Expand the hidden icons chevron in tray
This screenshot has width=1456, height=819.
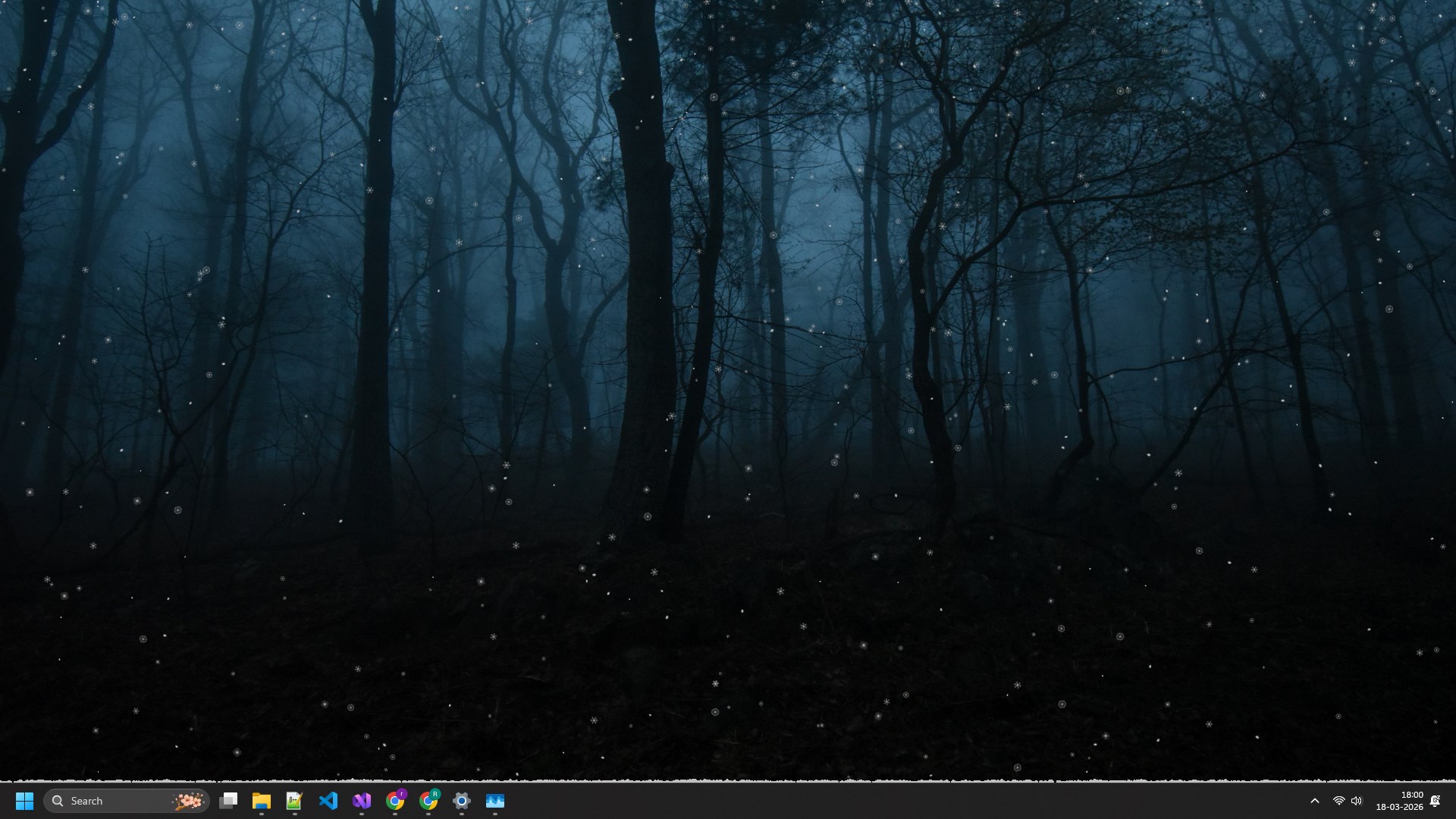(1315, 801)
